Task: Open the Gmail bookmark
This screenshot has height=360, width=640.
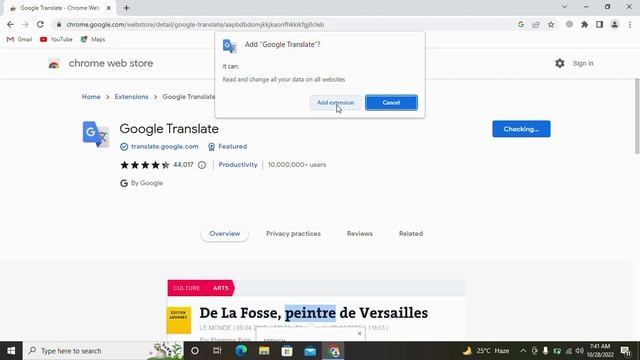Action: click(19, 39)
